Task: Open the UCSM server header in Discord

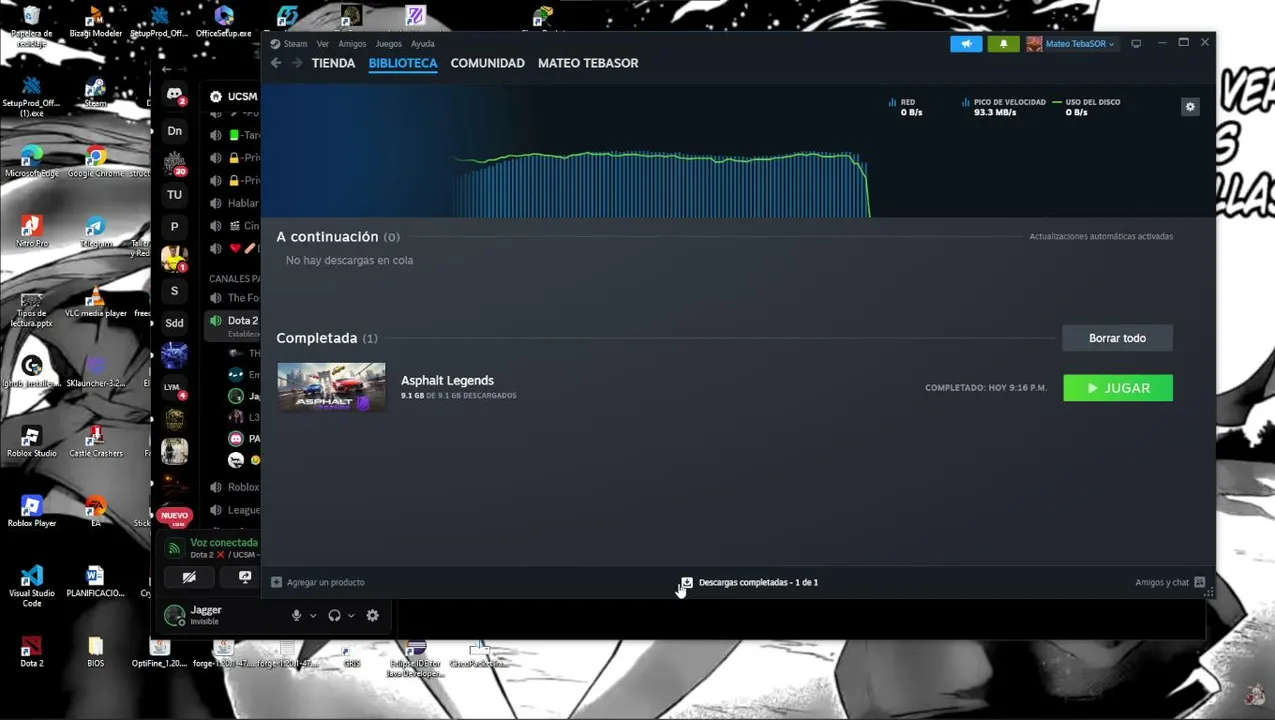Action: (x=235, y=96)
